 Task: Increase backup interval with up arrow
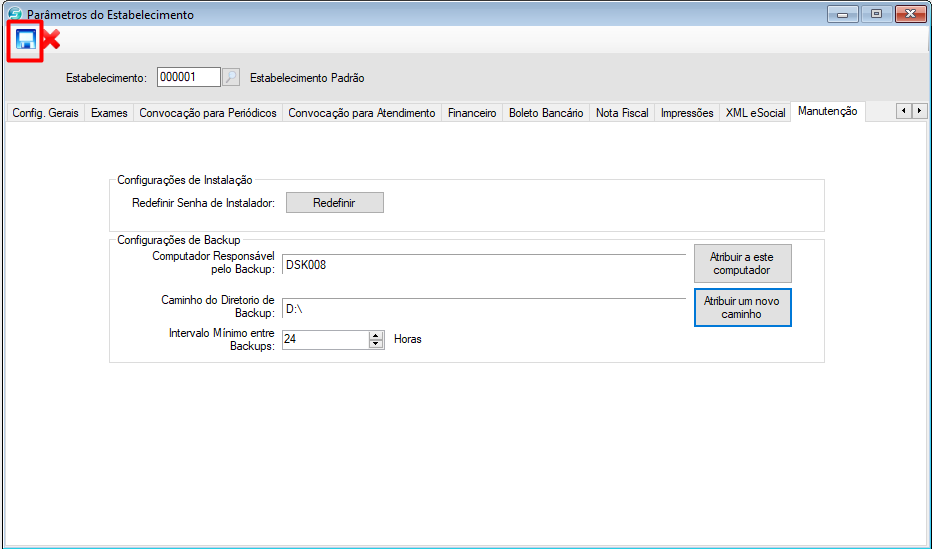pos(376,335)
